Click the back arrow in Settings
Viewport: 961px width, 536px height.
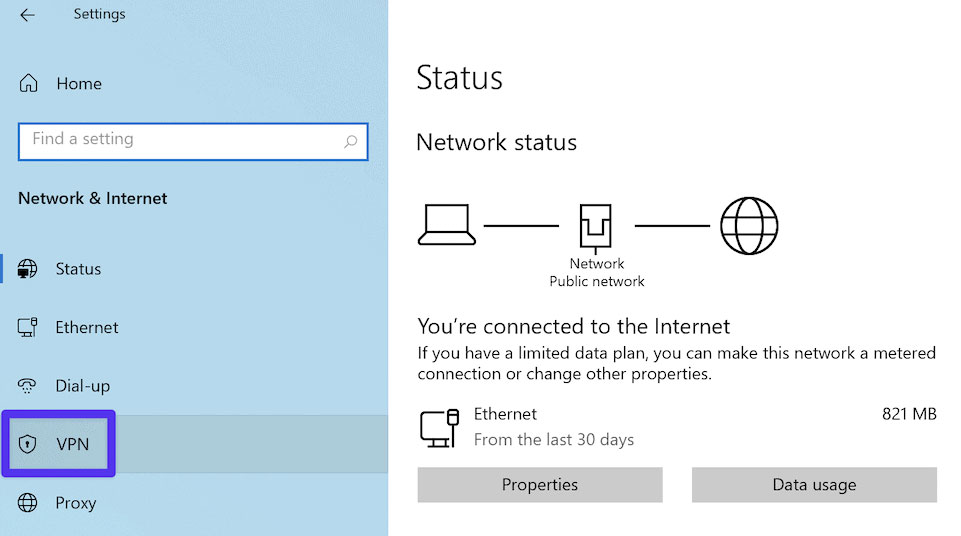coord(27,15)
